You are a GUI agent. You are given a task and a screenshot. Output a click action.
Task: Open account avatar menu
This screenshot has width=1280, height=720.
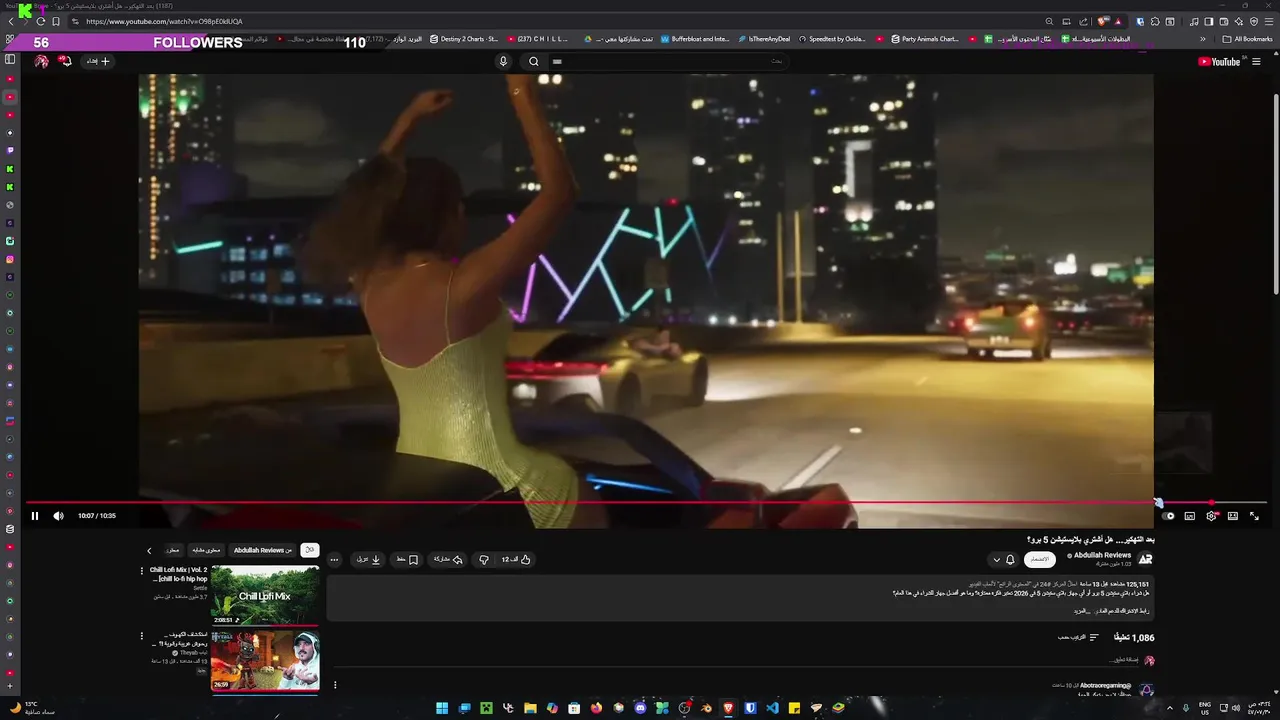(41, 61)
